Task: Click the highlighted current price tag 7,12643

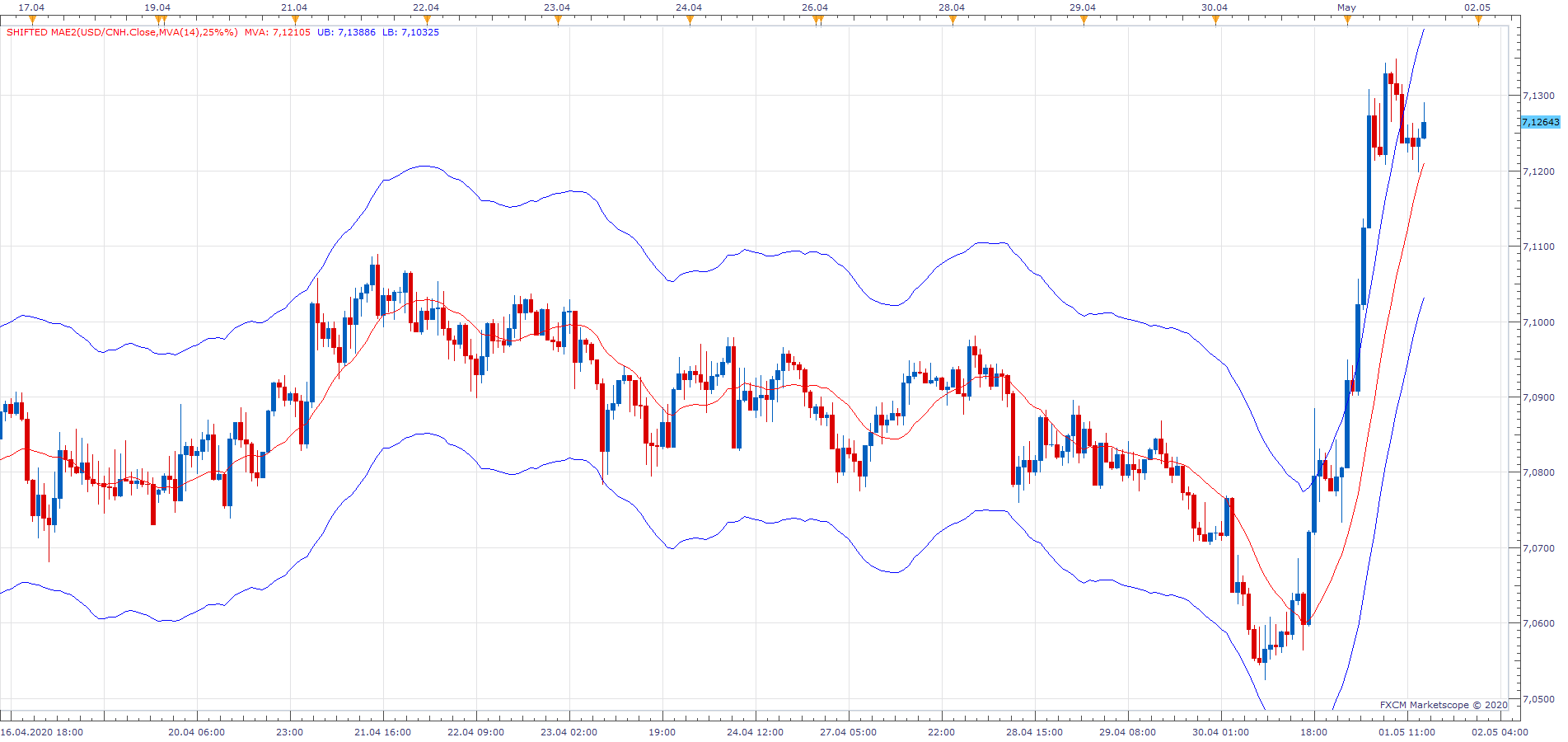Action: pos(1540,122)
